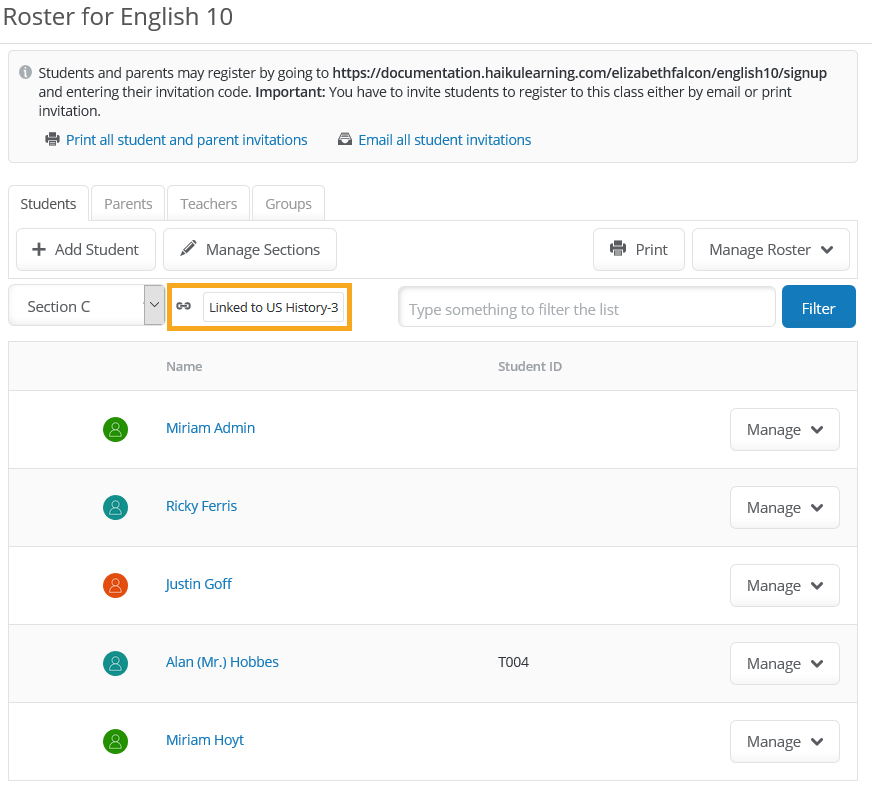Click the Student ID column header

pos(529,366)
